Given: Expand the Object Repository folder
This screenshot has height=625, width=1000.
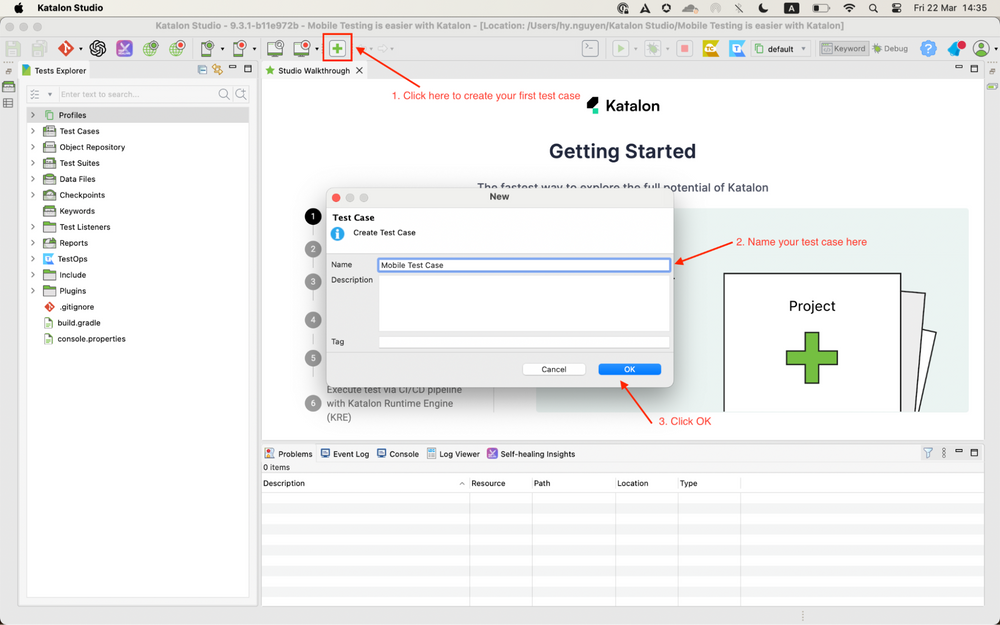Looking at the screenshot, I should click(x=31, y=146).
